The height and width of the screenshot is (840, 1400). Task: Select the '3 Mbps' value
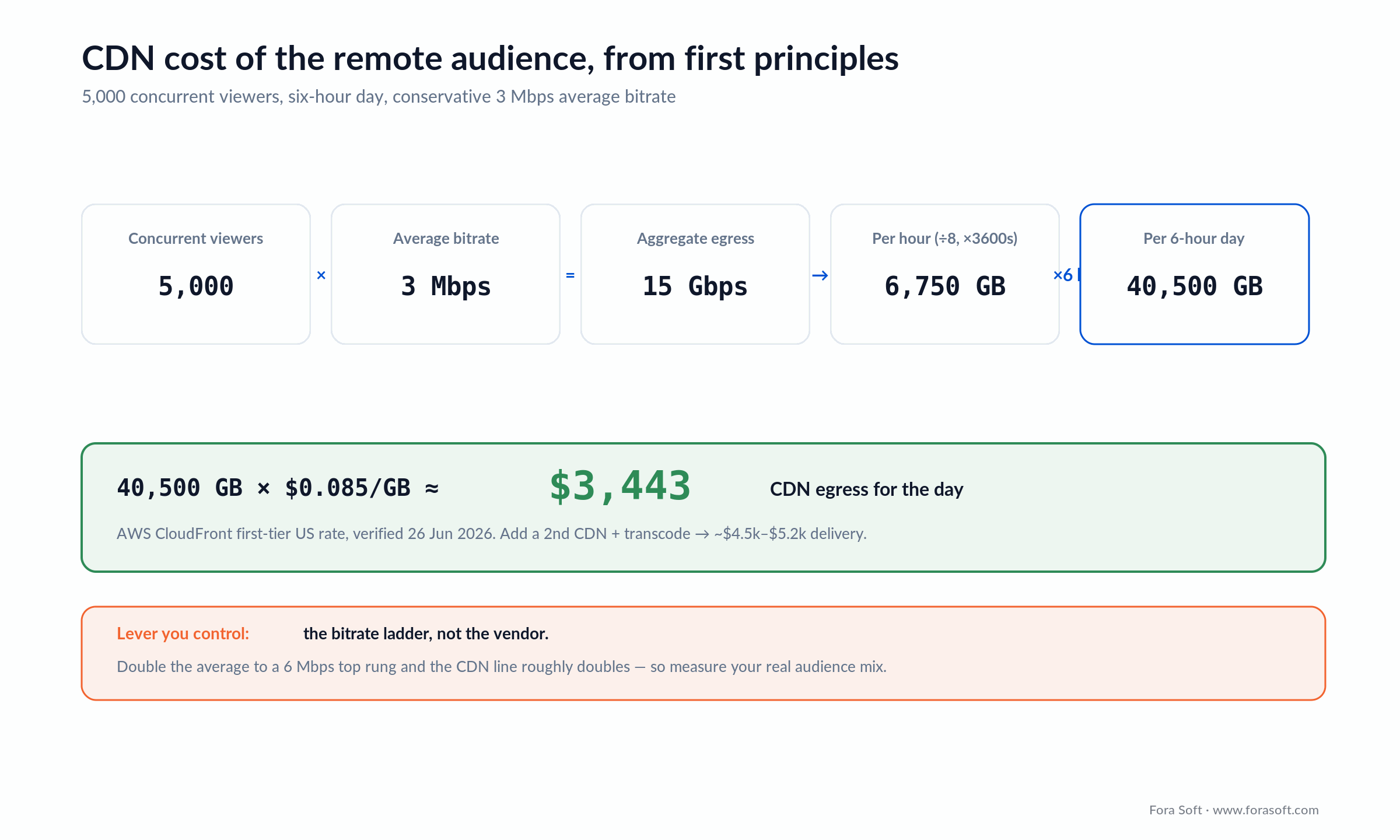[x=446, y=286]
